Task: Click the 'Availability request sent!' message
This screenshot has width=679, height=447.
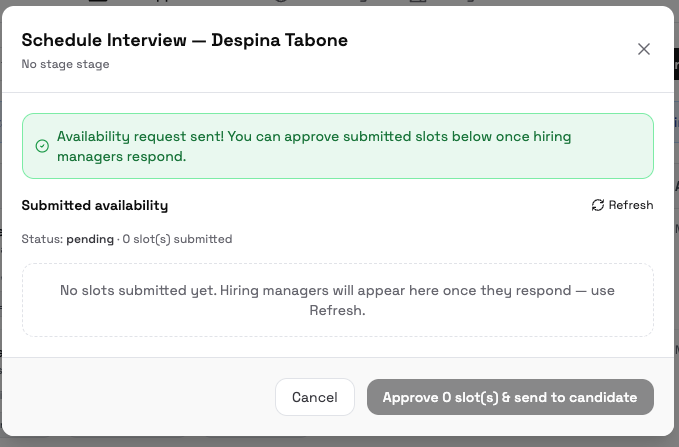Action: [314, 146]
